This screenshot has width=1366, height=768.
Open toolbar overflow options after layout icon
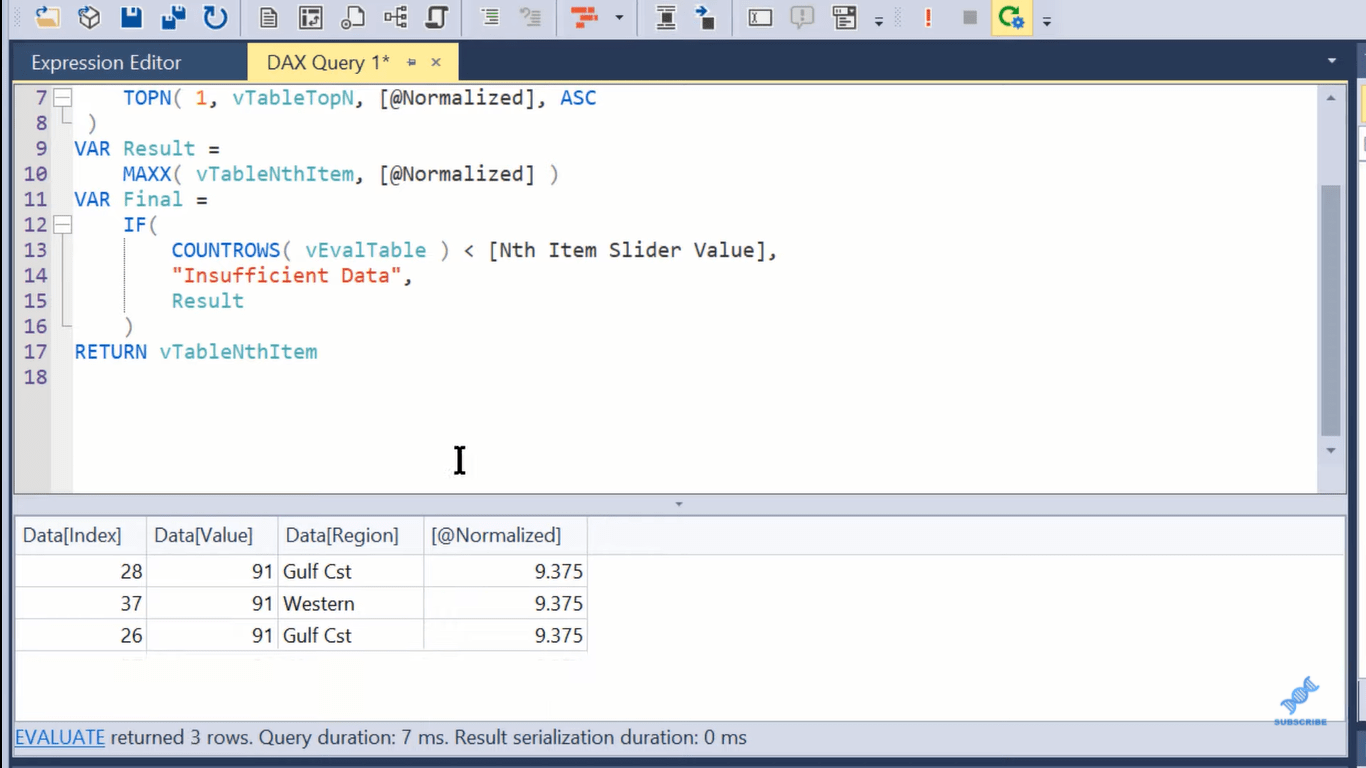879,20
